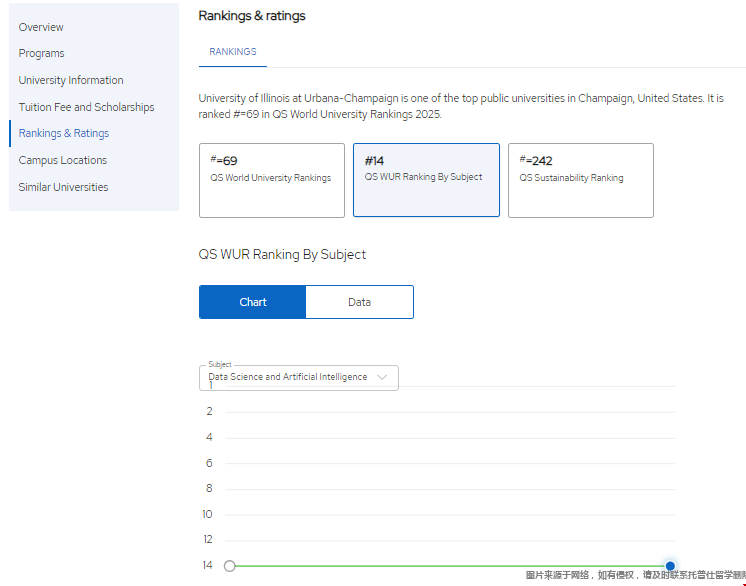Choose the QS World University Rankings card
The height and width of the screenshot is (586, 746).
272,180
